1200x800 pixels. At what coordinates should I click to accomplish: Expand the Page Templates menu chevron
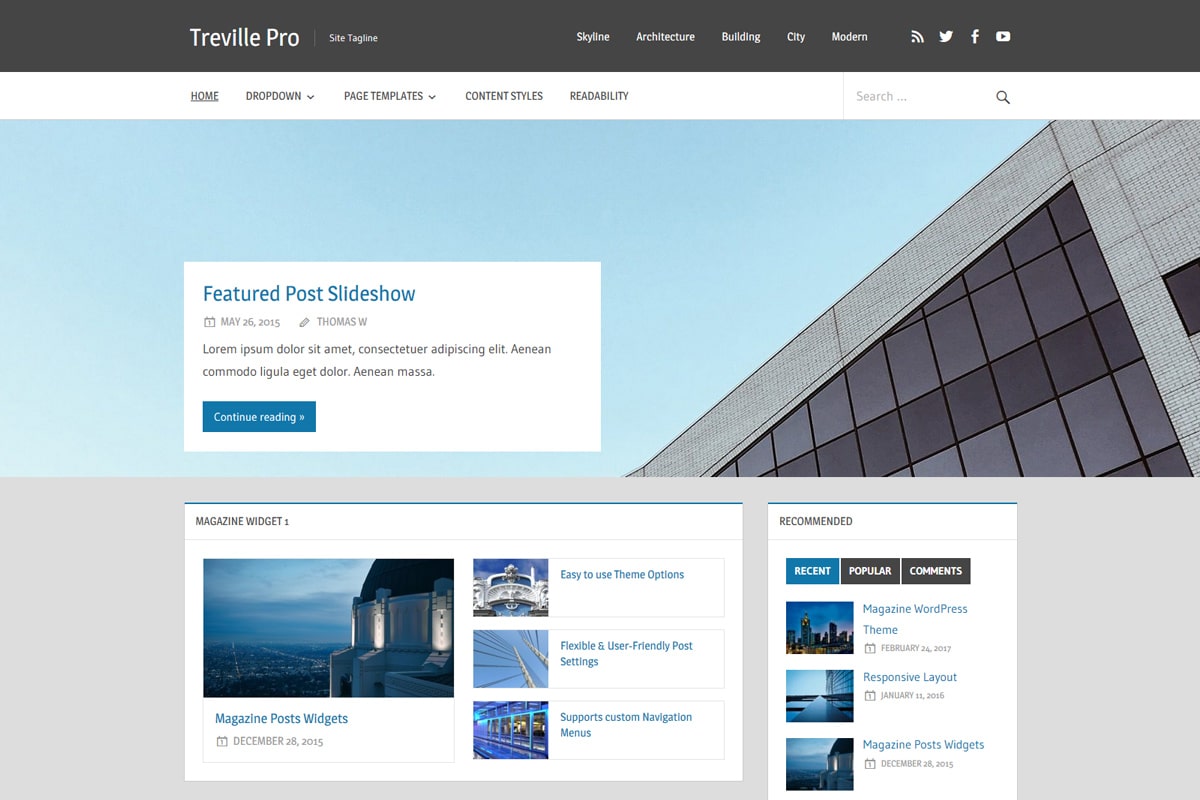click(432, 97)
